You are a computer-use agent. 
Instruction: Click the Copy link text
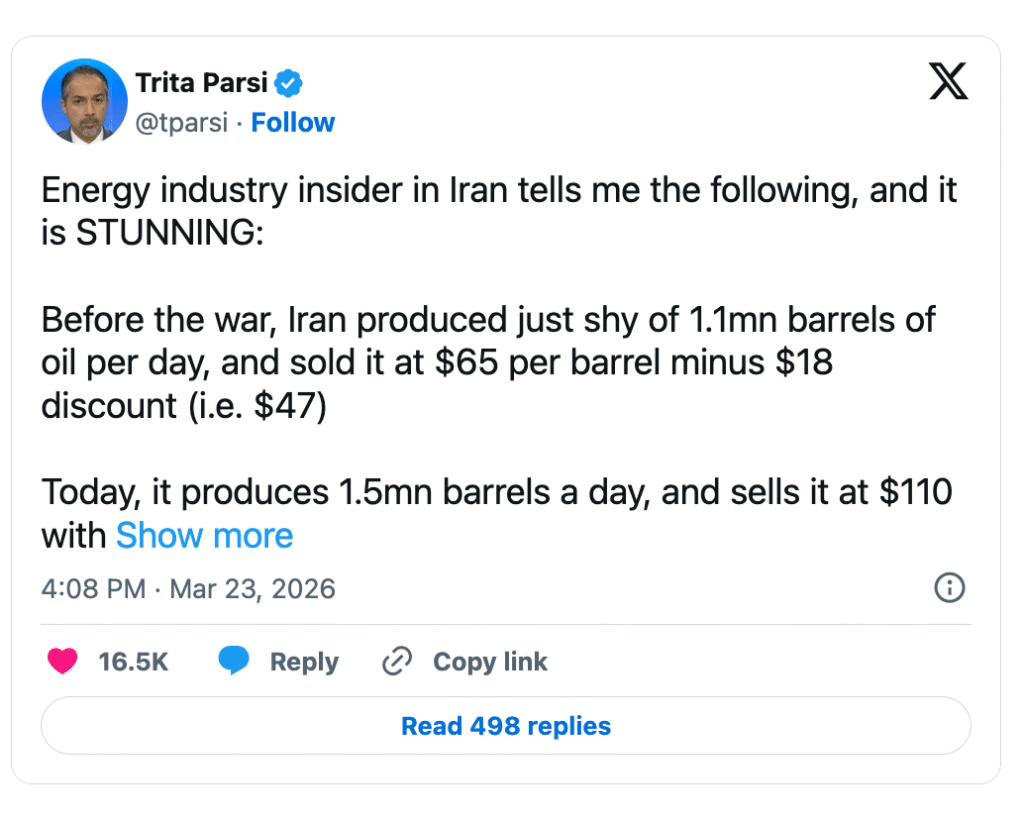pos(490,662)
